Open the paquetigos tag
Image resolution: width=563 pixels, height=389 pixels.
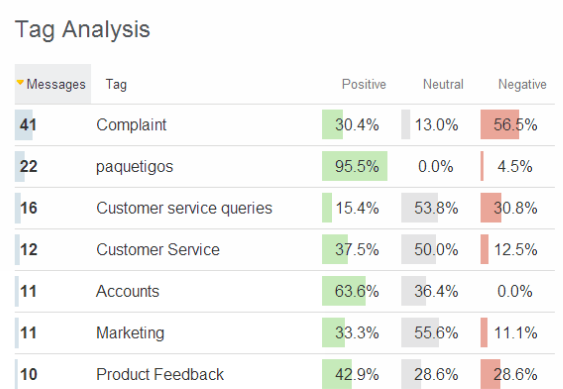click(x=134, y=166)
